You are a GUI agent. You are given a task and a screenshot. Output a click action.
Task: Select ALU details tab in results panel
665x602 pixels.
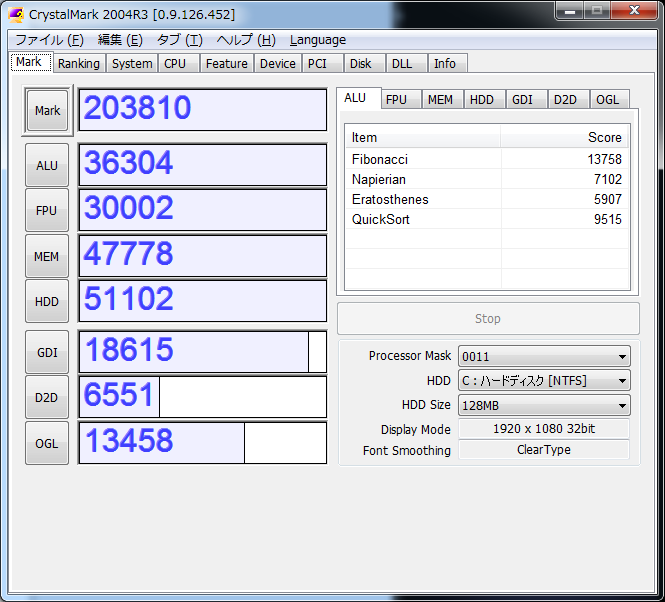[x=359, y=98]
